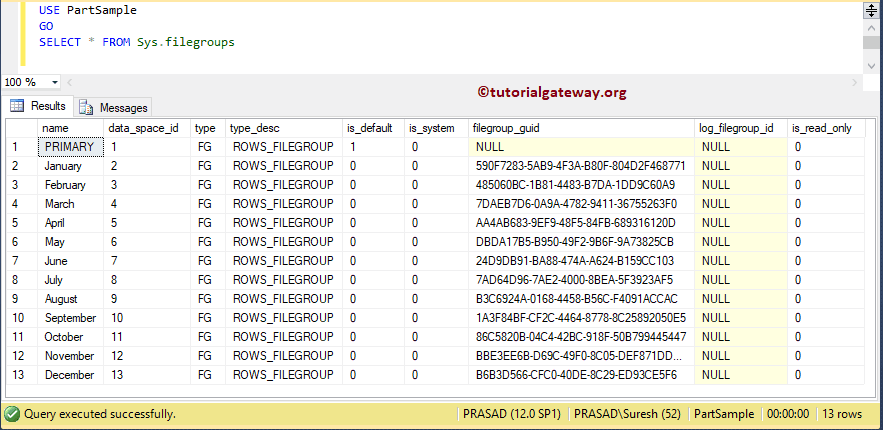The image size is (883, 430).
Task: Select the March name cell
Action: point(70,204)
